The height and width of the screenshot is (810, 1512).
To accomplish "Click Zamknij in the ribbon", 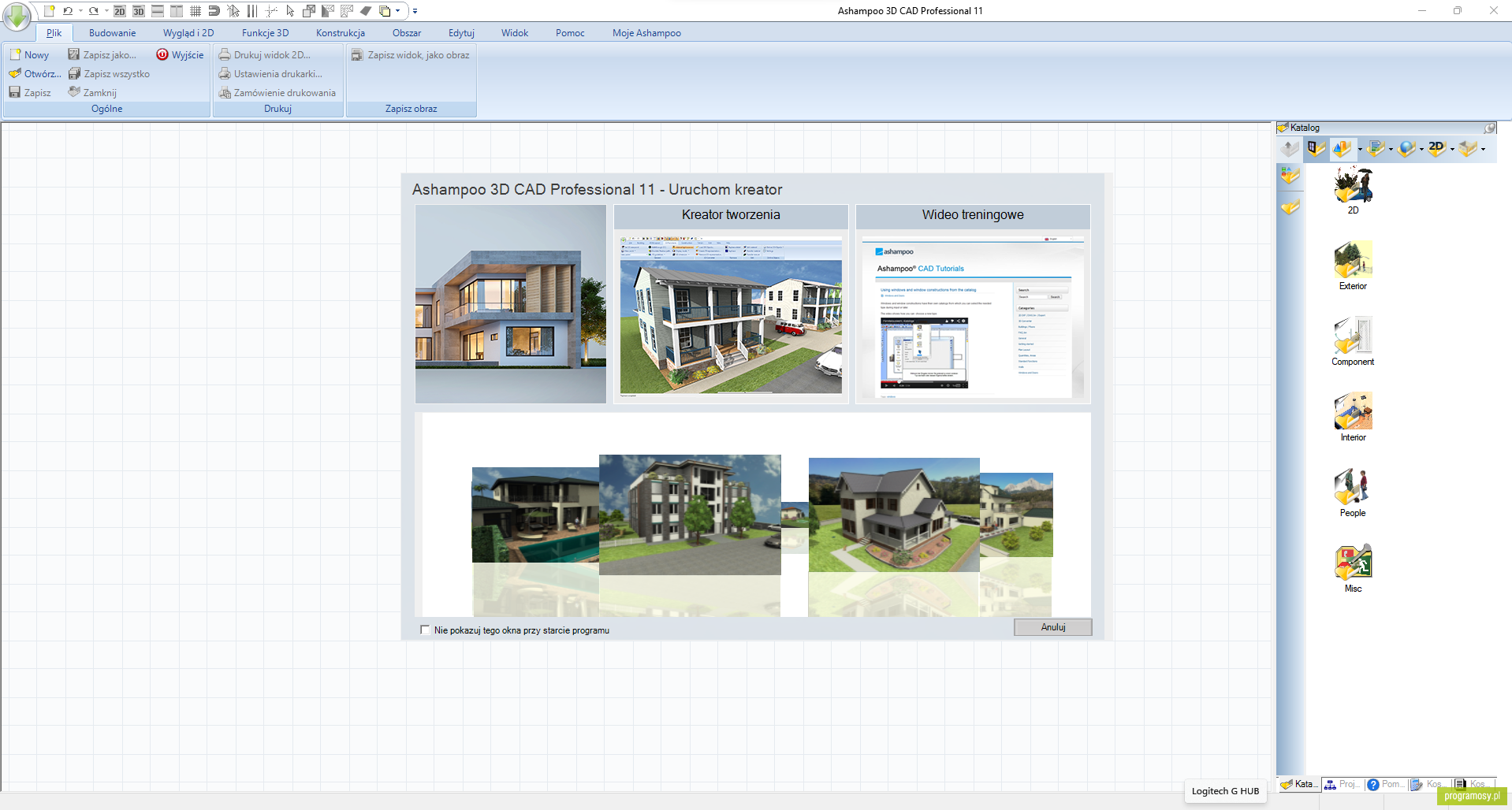I will (92, 93).
